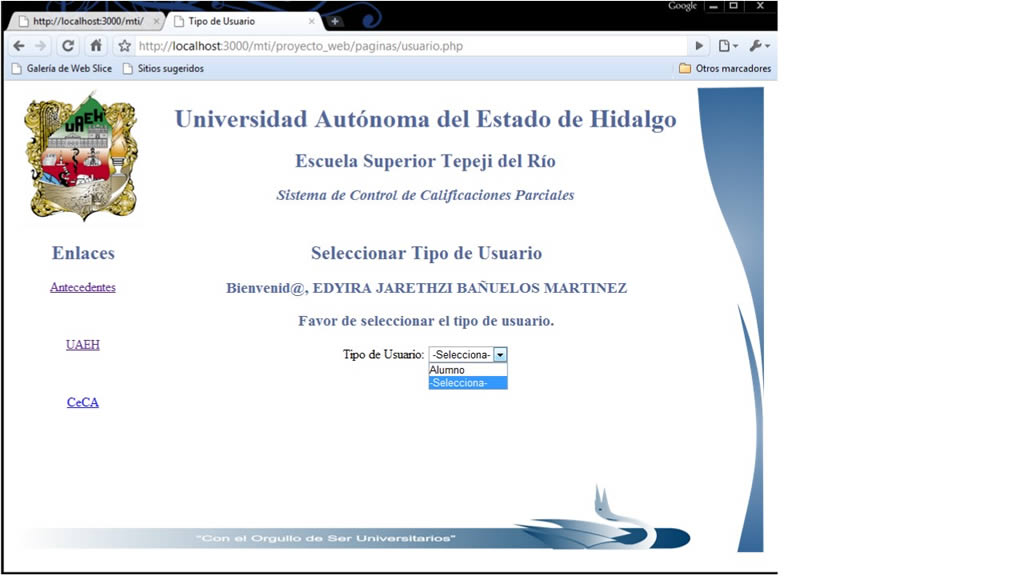Click the Enlaces heading
This screenshot has height=576, width=1024.
(84, 253)
